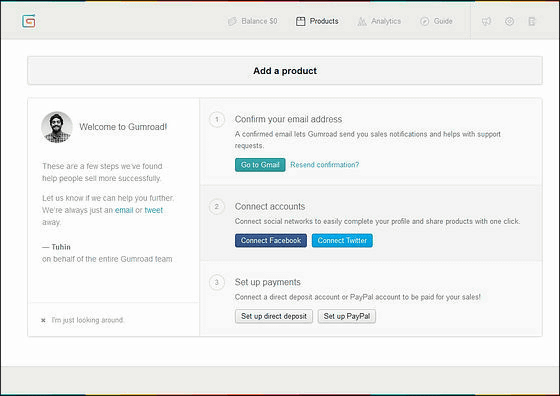Image resolution: width=560 pixels, height=396 pixels.
Task: Click the Connect Facebook button
Action: [x=271, y=240]
